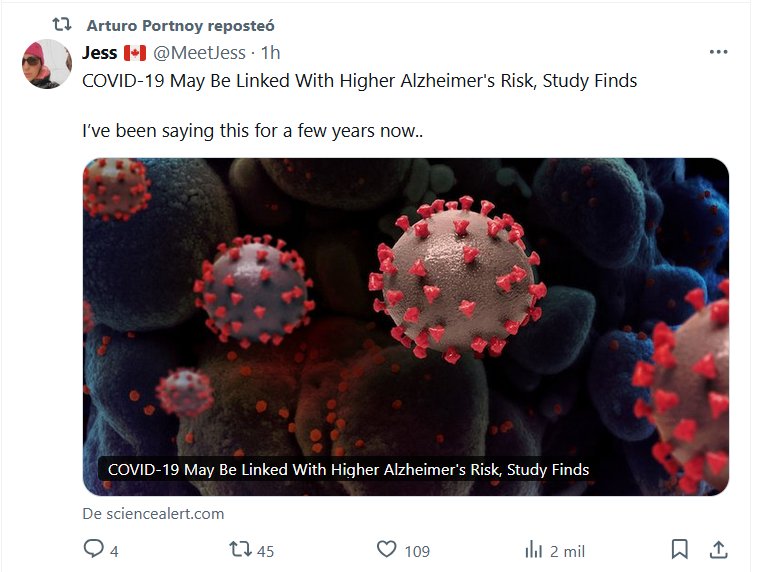Like the post with the heart icon
The width and height of the screenshot is (758, 572).
click(386, 549)
